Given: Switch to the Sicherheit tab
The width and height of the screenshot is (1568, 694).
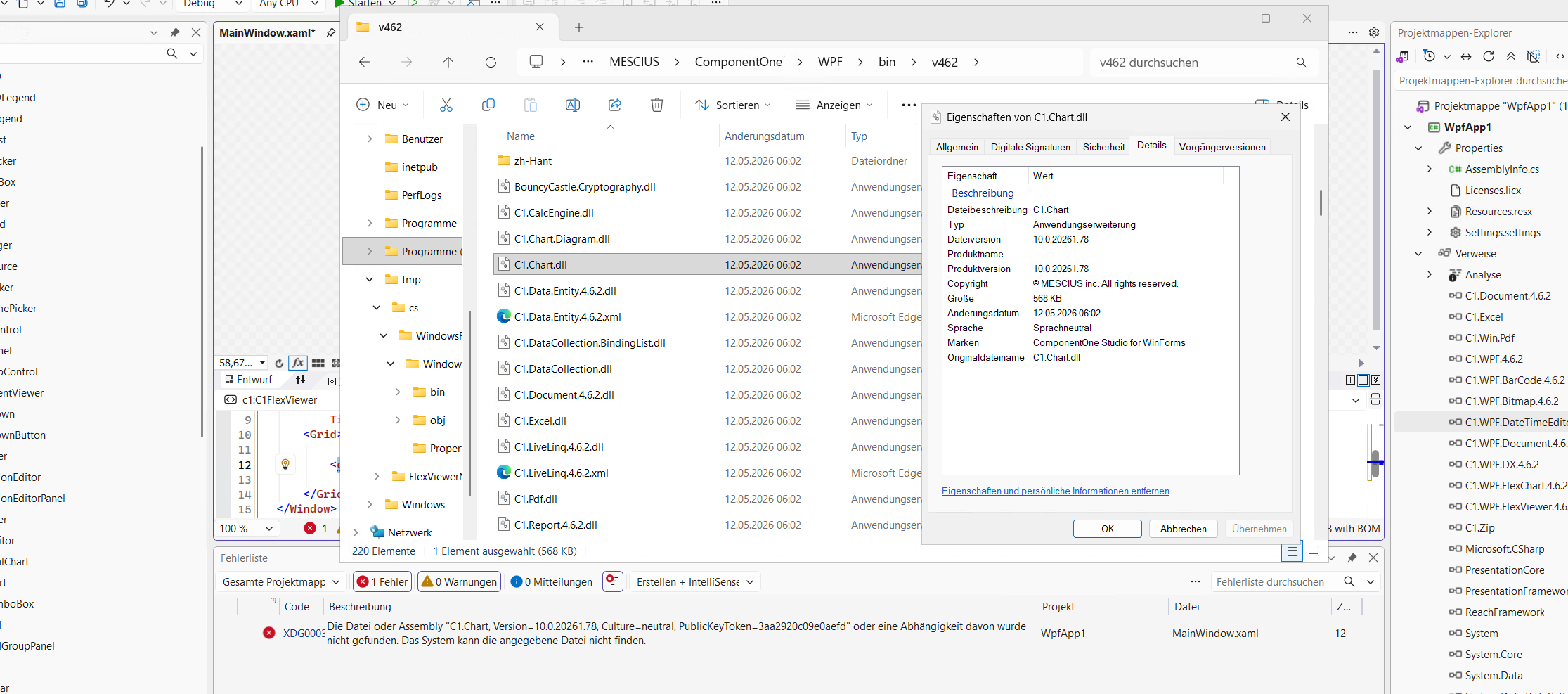Looking at the screenshot, I should pyautogui.click(x=1103, y=147).
